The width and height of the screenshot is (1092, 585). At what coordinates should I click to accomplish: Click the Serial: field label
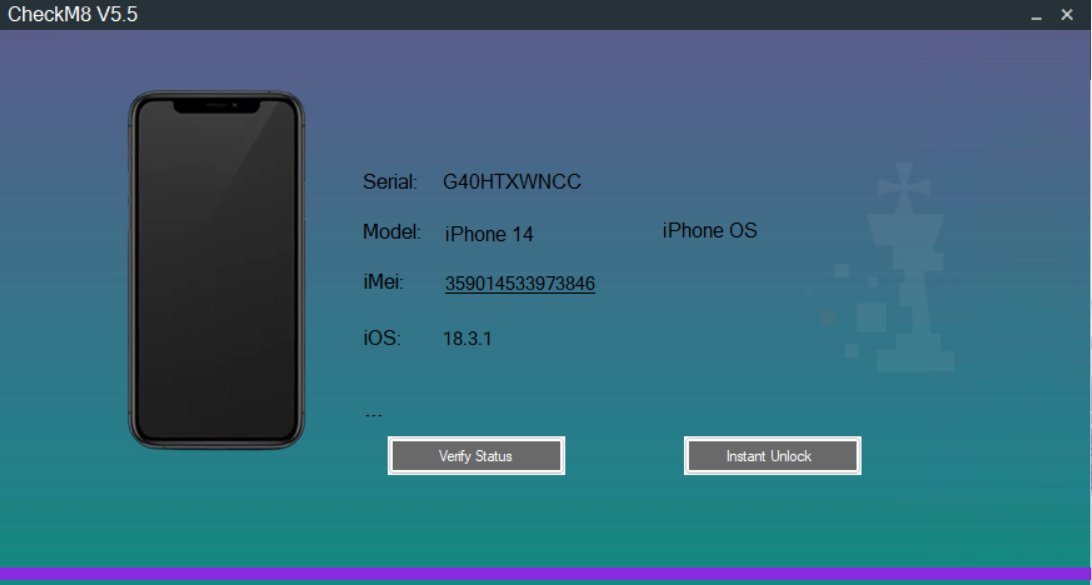click(390, 182)
